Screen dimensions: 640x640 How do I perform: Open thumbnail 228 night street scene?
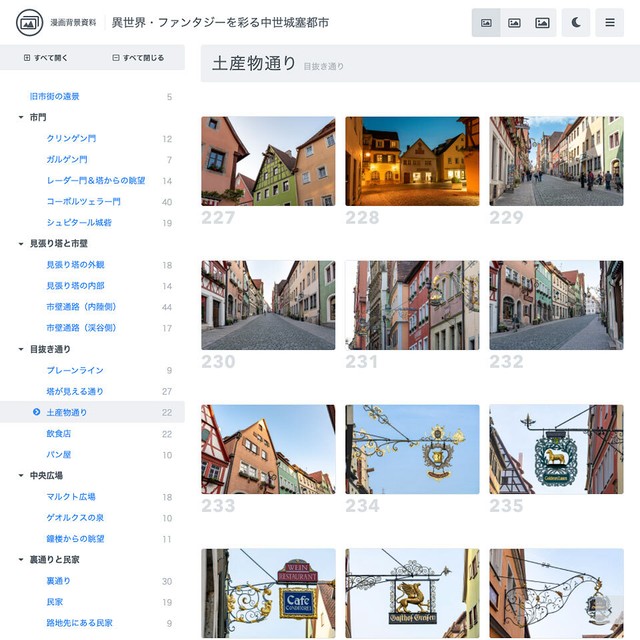[x=412, y=161]
